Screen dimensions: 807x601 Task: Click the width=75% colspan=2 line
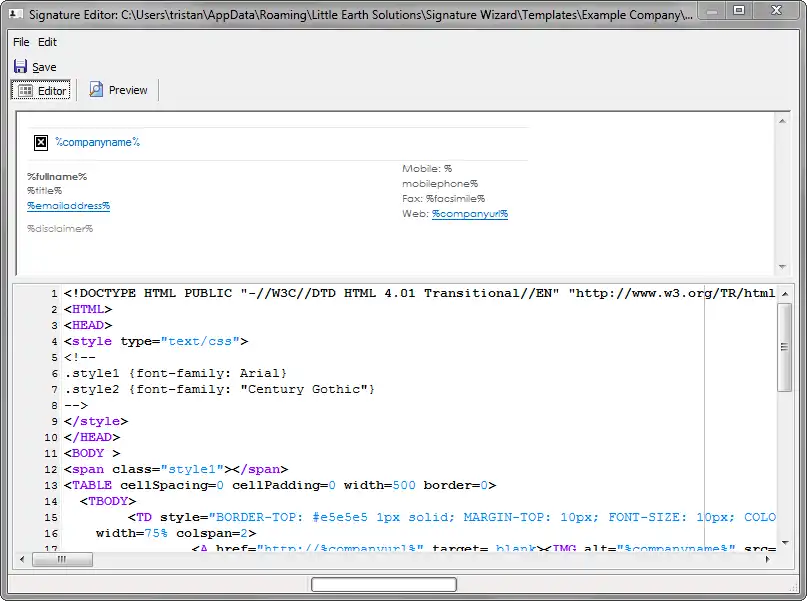(176, 533)
